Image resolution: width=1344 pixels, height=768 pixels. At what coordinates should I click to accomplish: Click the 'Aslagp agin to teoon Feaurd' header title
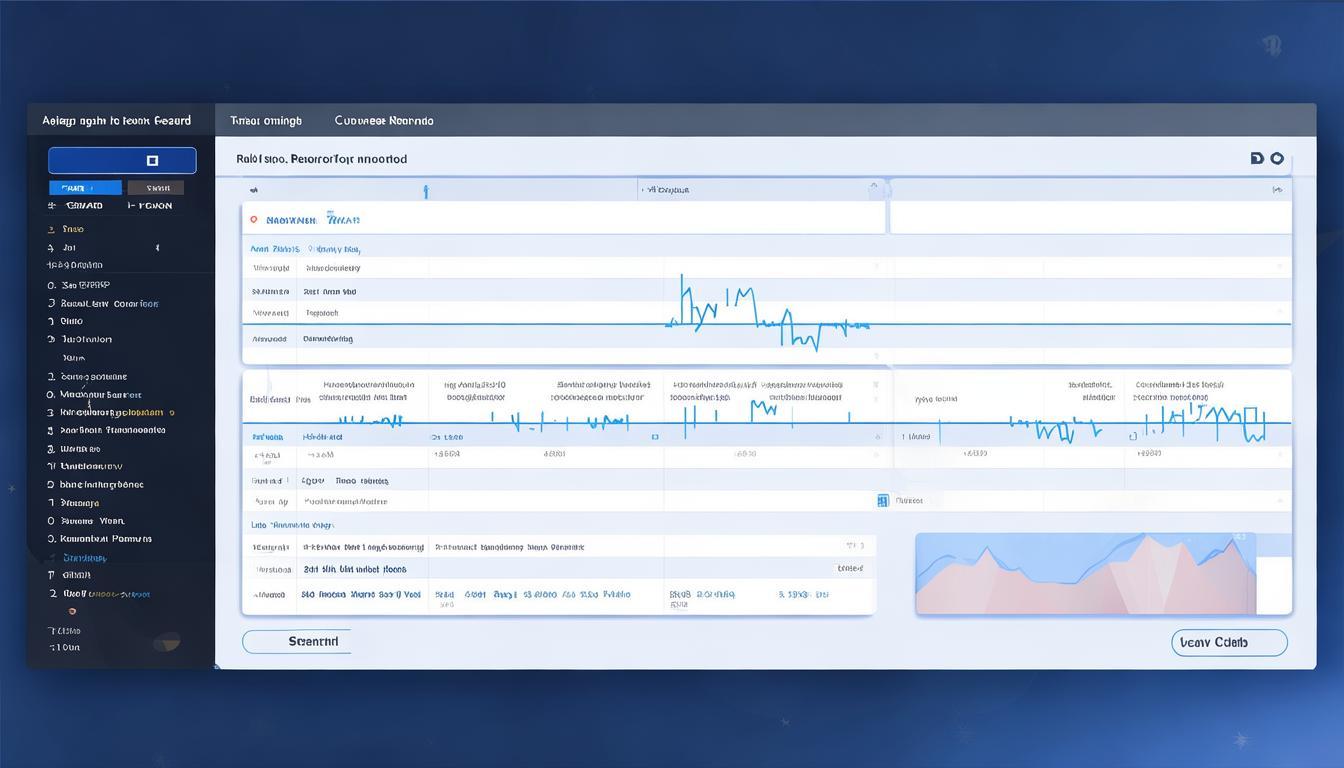point(116,120)
